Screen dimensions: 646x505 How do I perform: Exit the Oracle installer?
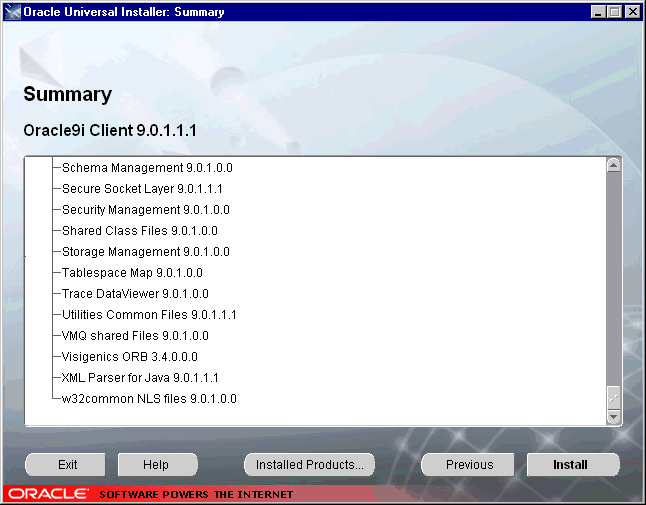click(66, 465)
